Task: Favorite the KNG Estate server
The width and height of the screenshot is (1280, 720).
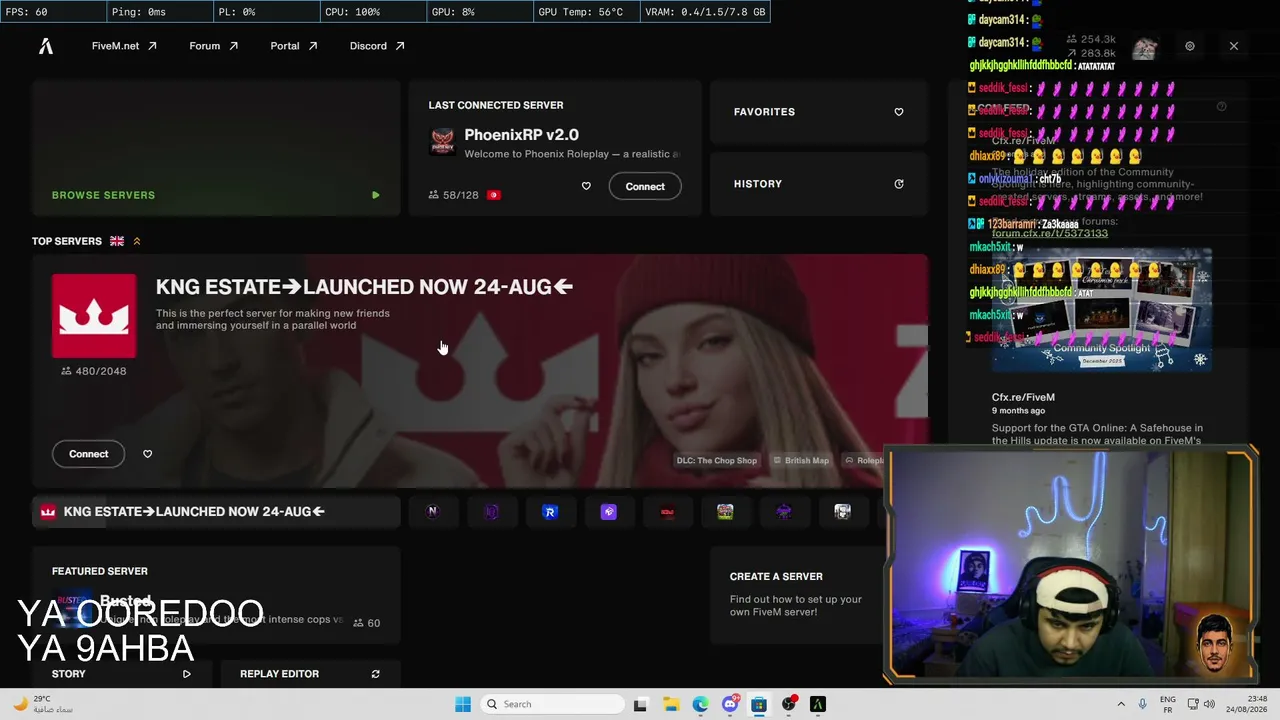Action: (x=148, y=454)
